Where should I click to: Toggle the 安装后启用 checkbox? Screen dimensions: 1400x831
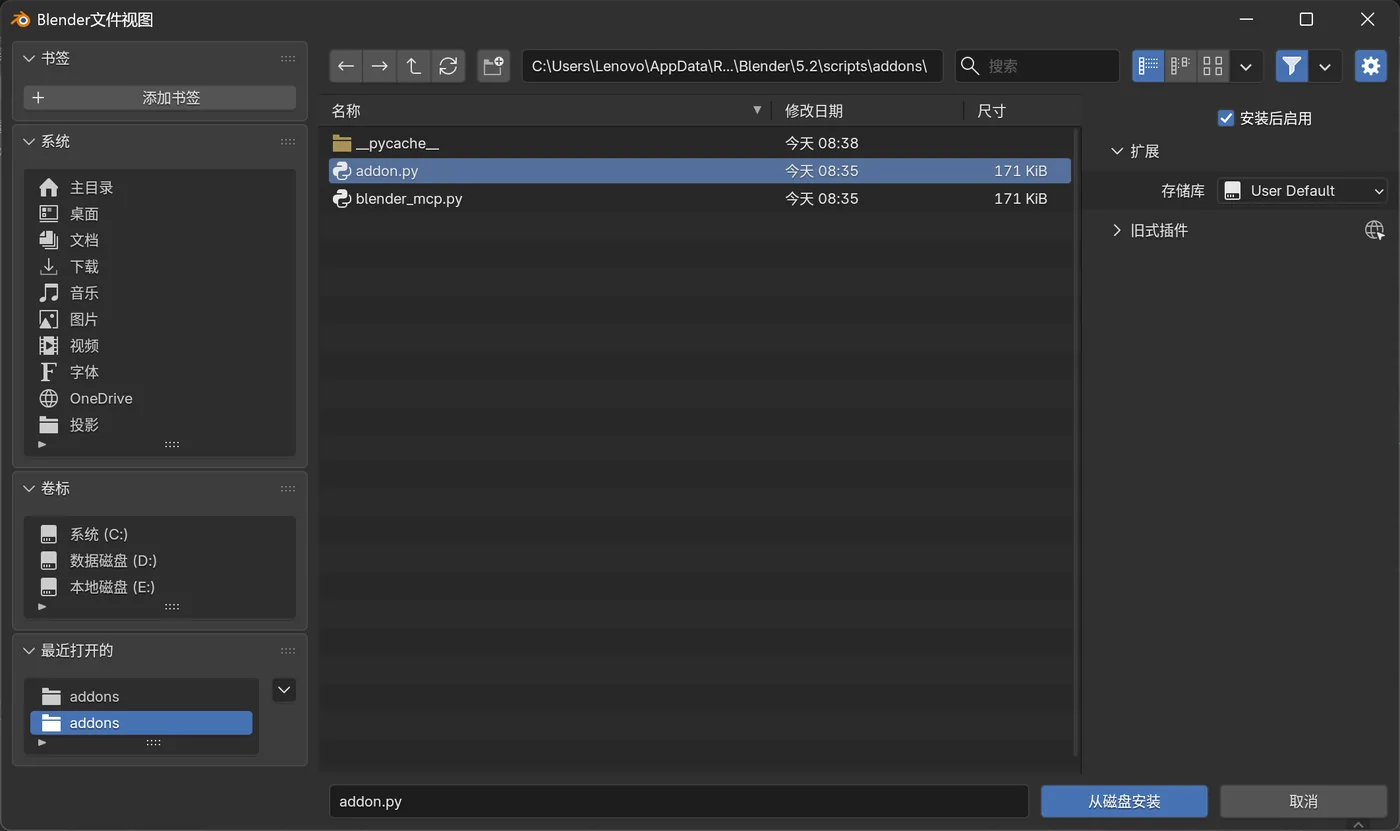click(1226, 118)
